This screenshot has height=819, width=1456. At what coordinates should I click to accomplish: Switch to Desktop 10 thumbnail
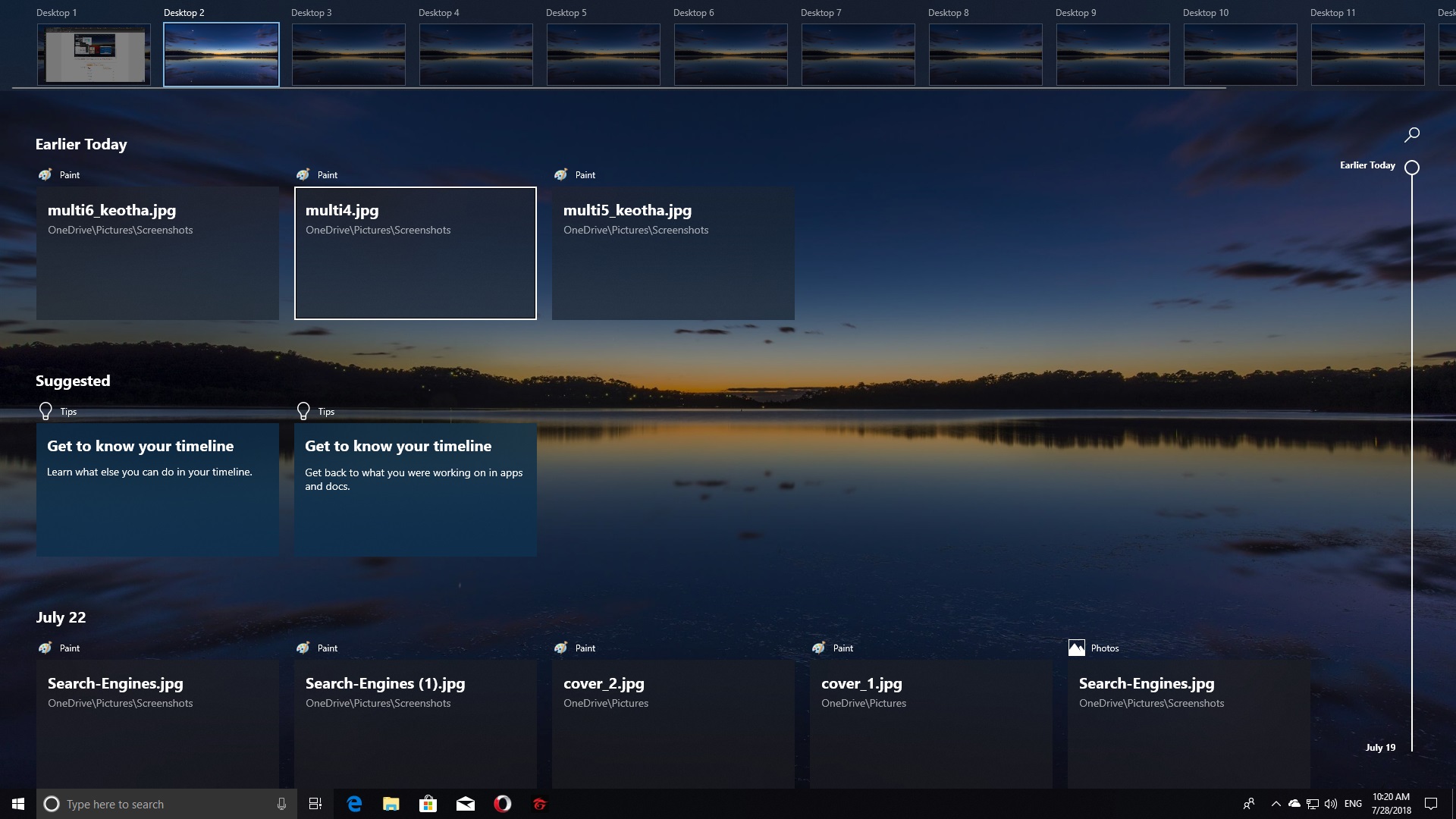[x=1241, y=55]
